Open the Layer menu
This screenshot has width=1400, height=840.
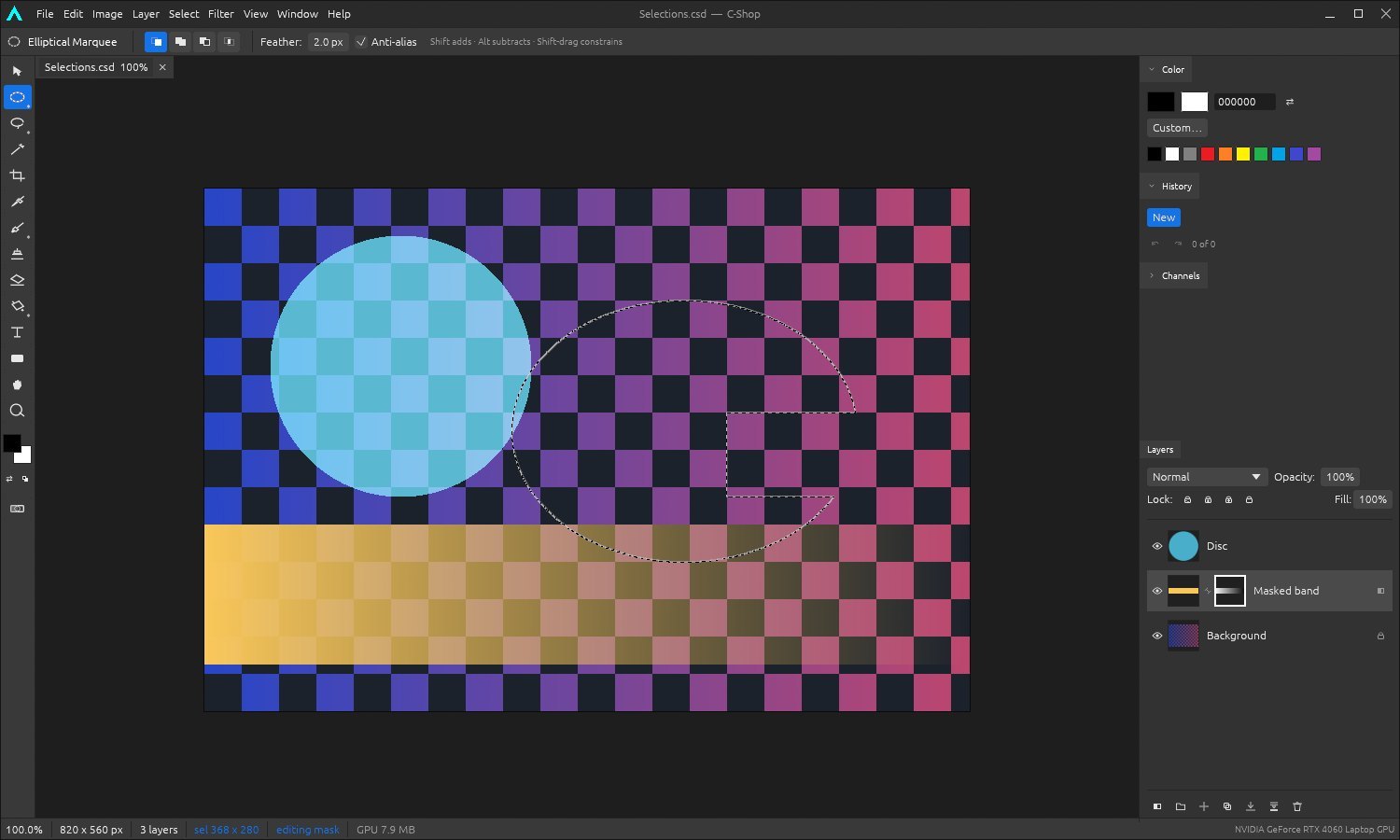tap(146, 14)
